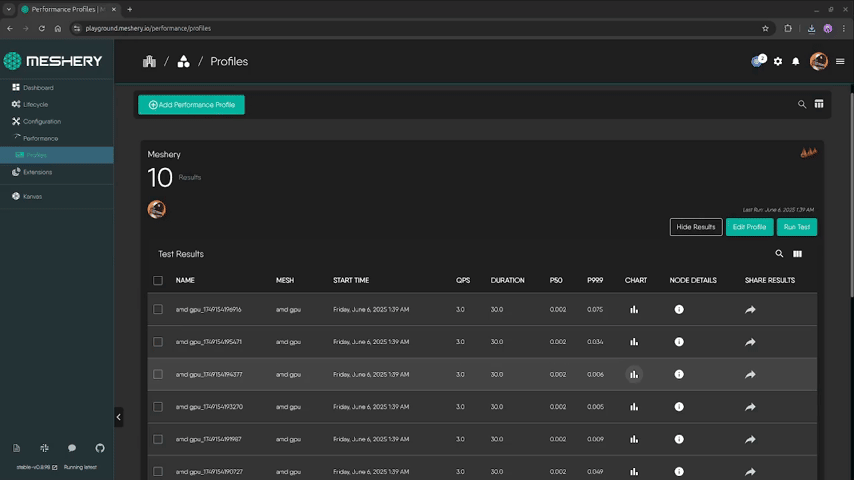
Task: Collapse the sidebar with the chevron
Action: pos(118,417)
